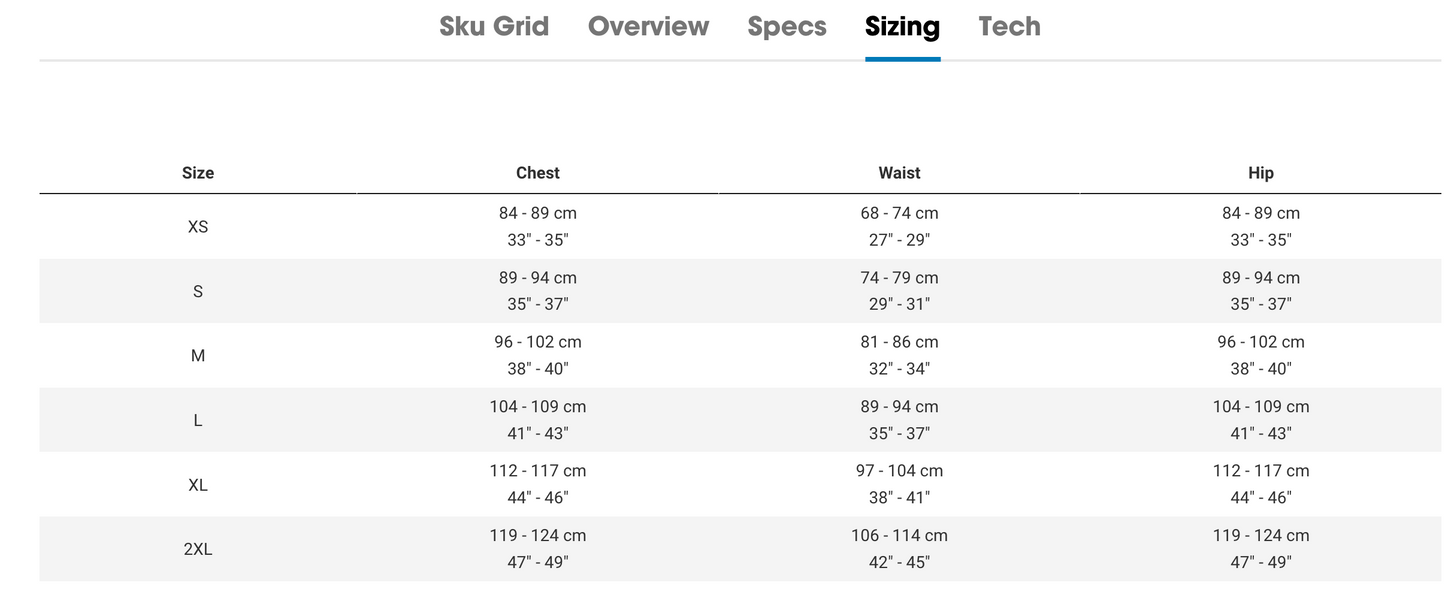Select the L size row label
The width and height of the screenshot is (1445, 592).
198,420
